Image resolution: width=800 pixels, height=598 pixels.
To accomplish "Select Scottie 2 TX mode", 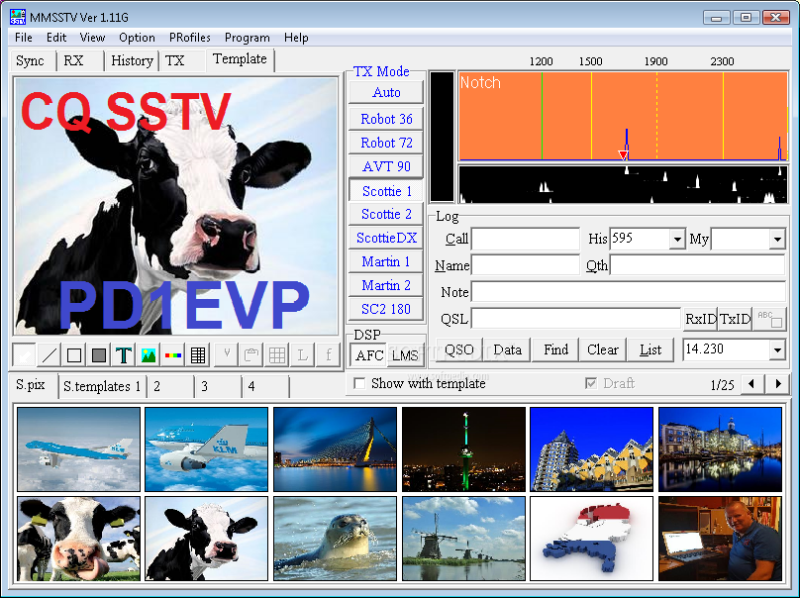I will (386, 214).
